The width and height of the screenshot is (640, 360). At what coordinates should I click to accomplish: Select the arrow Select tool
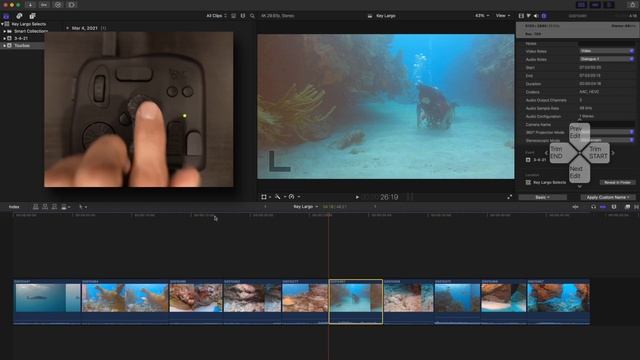(81, 207)
